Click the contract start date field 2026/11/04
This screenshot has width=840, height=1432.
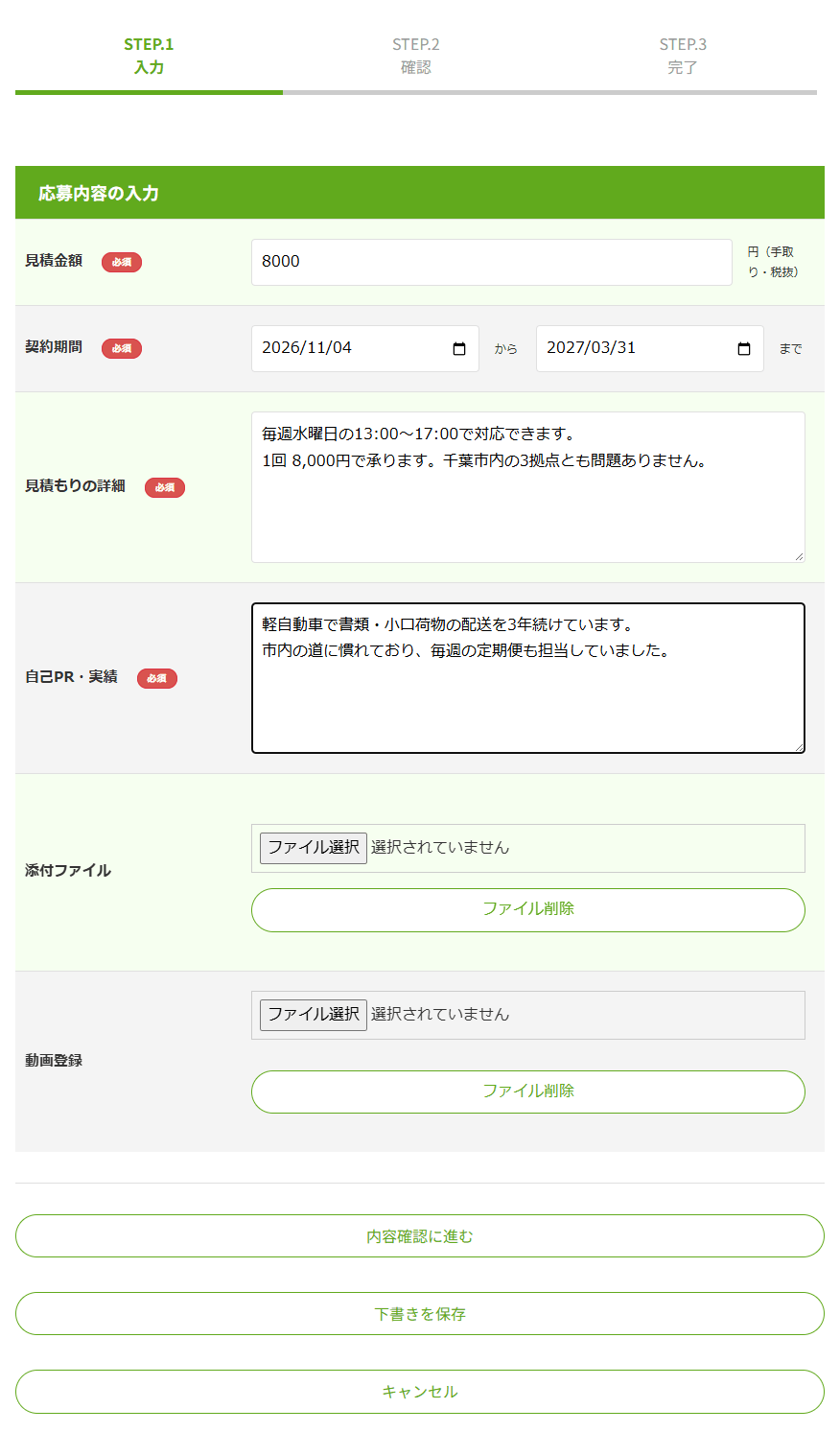point(365,348)
